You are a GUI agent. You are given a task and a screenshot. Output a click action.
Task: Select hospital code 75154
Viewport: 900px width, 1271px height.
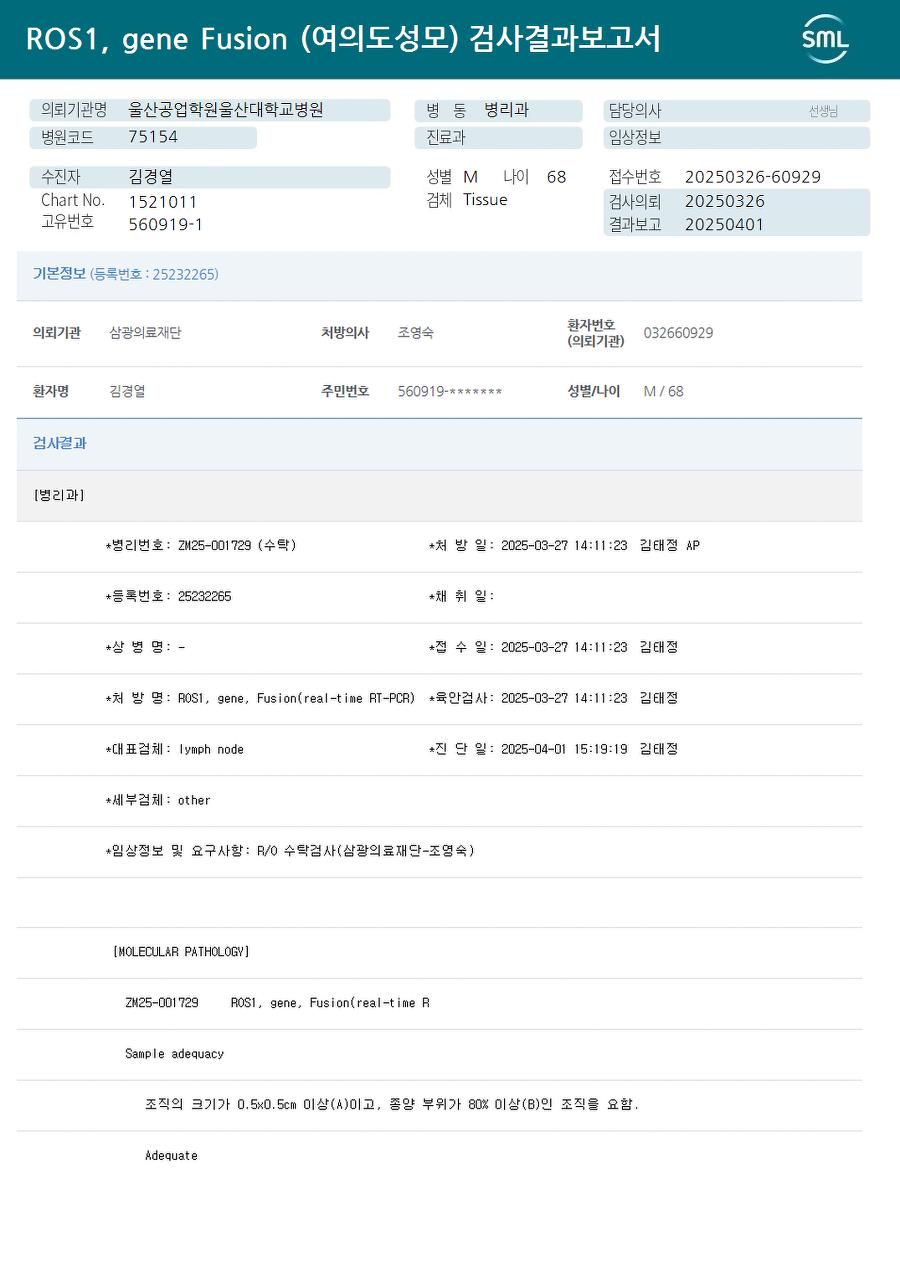tap(153, 137)
